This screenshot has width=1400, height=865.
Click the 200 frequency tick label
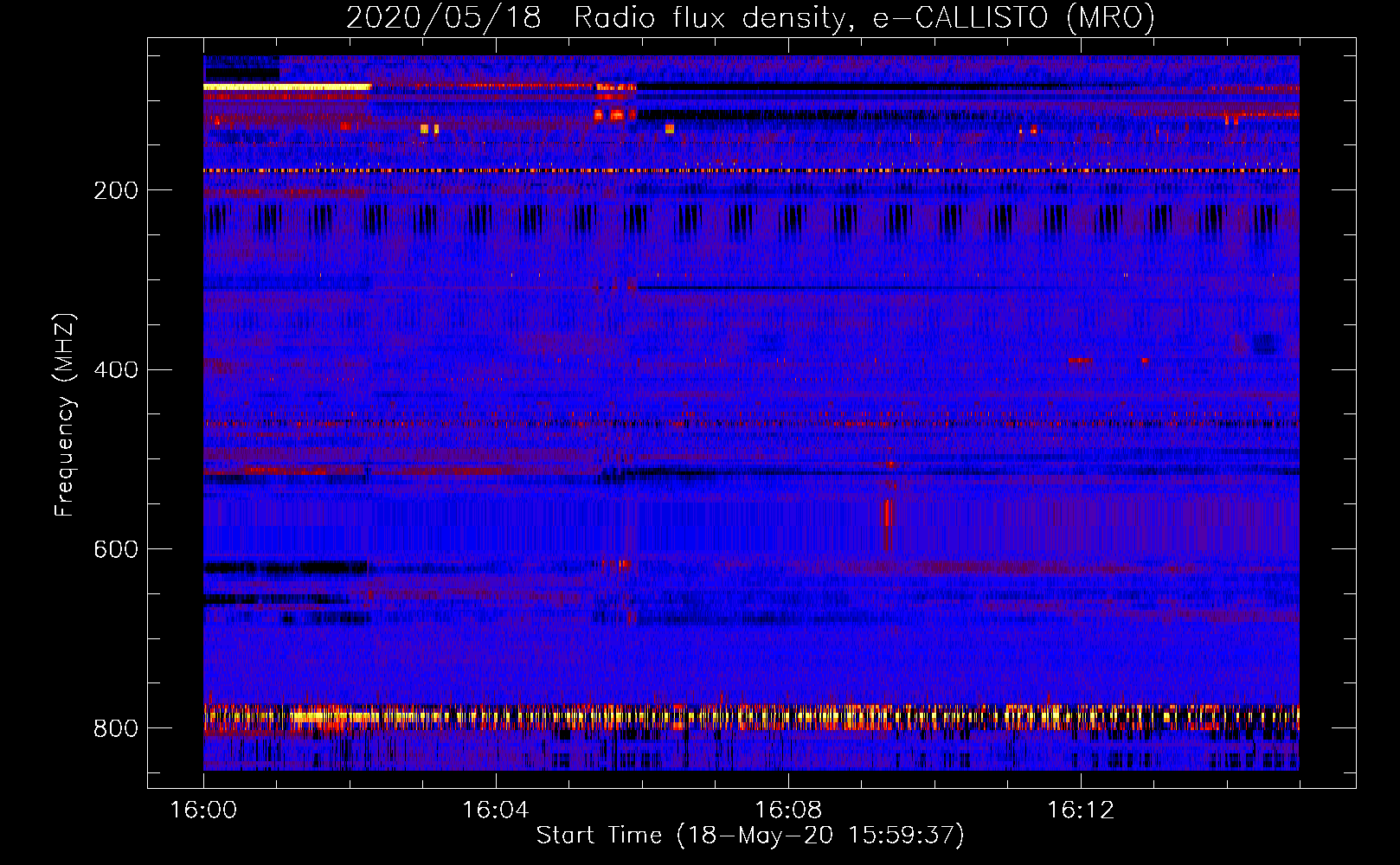(116, 190)
